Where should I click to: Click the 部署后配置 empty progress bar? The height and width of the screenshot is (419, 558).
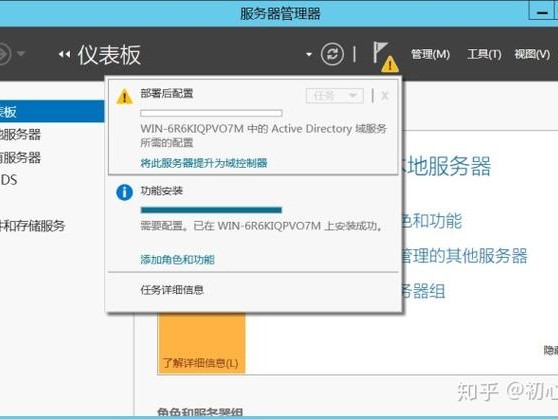[211, 113]
